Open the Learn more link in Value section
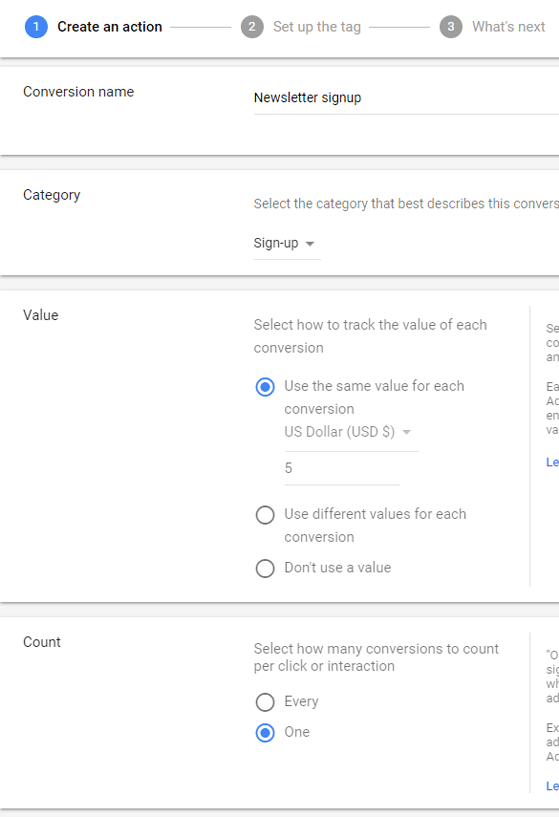Screen dimensions: 559x817 coord(552,462)
